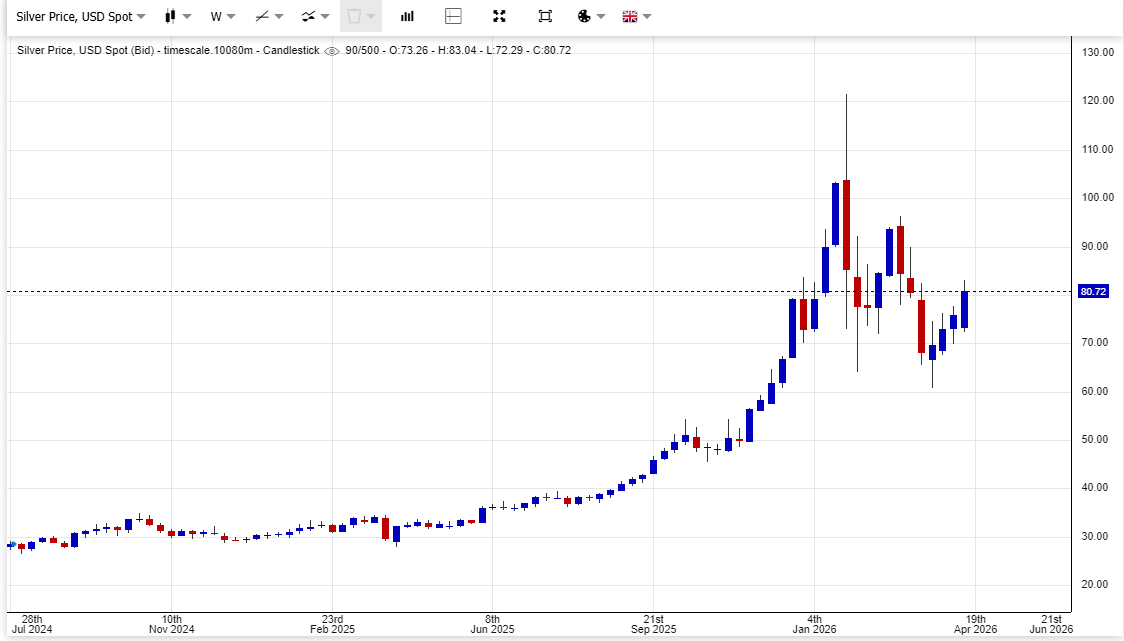Click the fit-to-screen frame icon

(545, 16)
